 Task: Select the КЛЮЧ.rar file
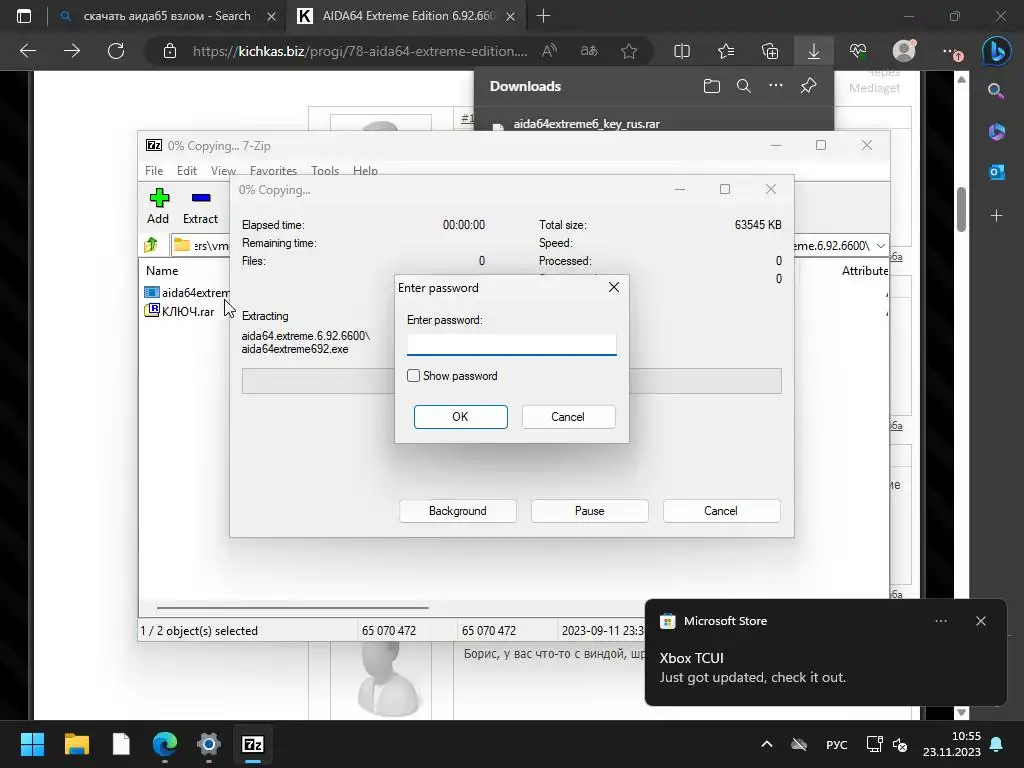click(x=180, y=311)
